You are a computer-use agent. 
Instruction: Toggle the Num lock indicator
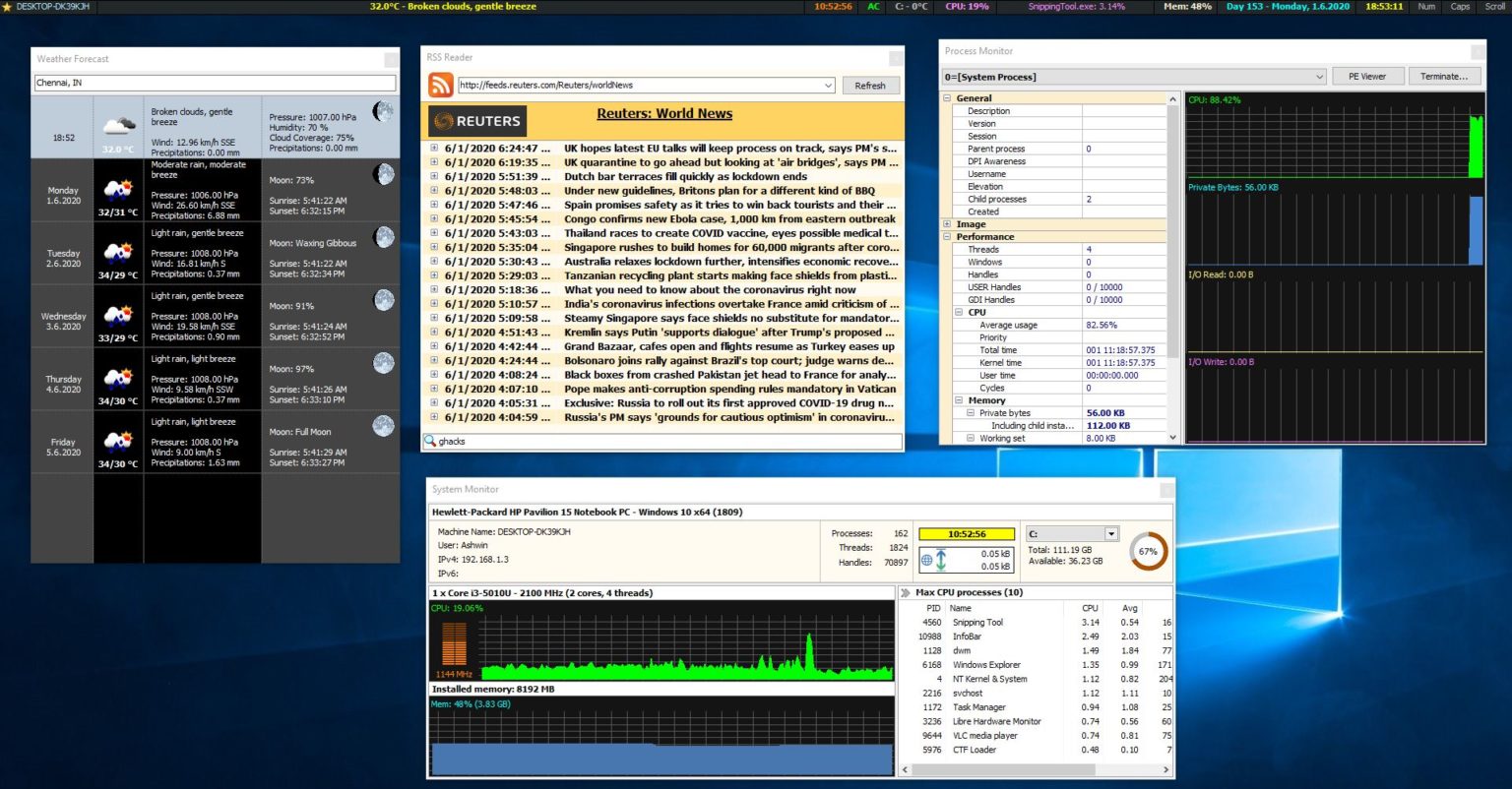point(1425,7)
